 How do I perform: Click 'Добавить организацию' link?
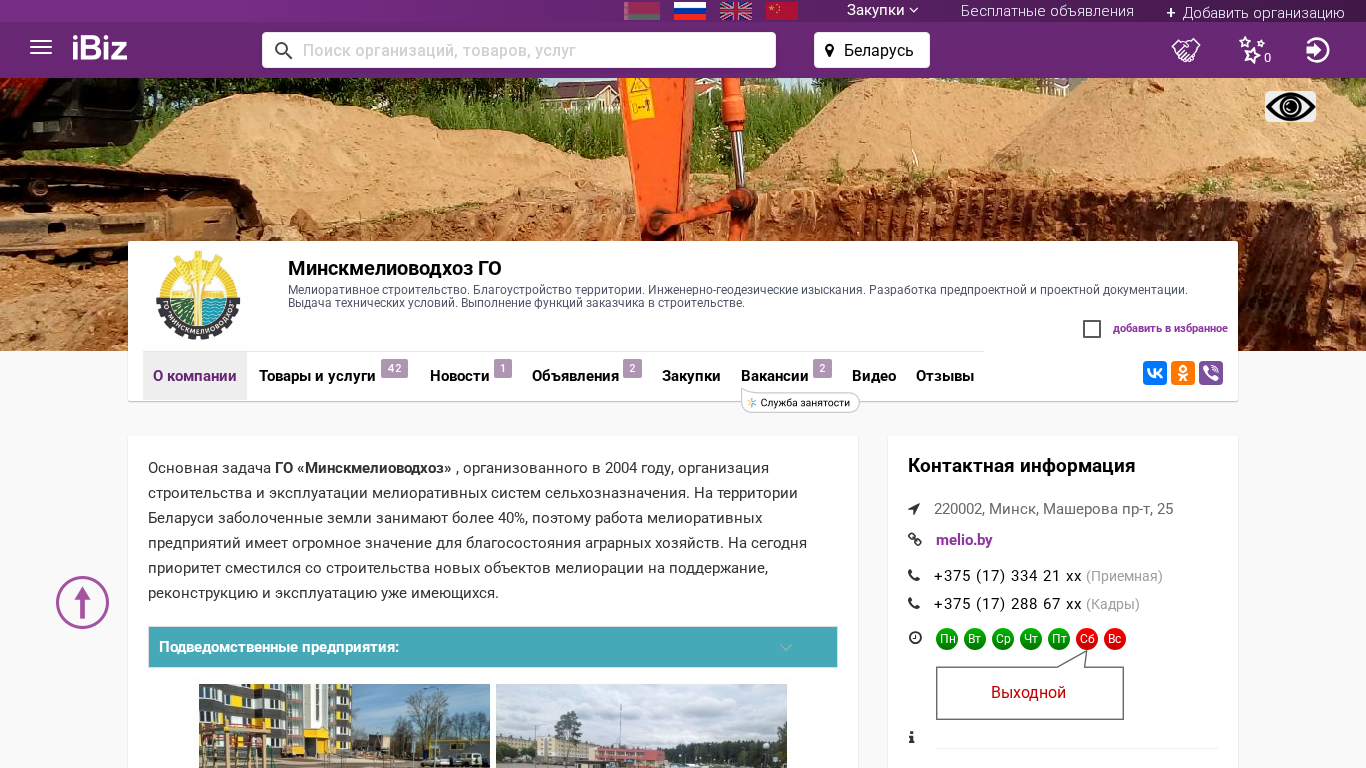1255,13
